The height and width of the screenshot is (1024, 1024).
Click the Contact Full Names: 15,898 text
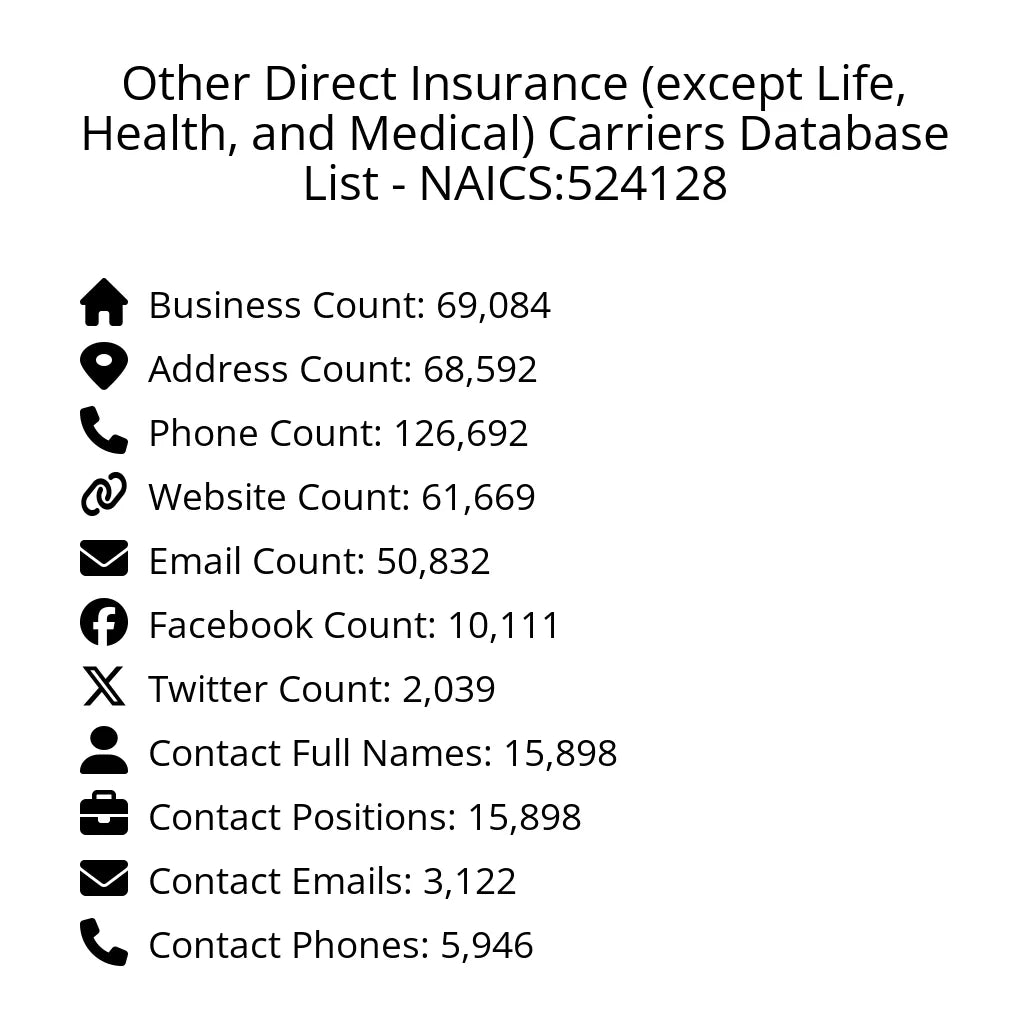(x=382, y=753)
